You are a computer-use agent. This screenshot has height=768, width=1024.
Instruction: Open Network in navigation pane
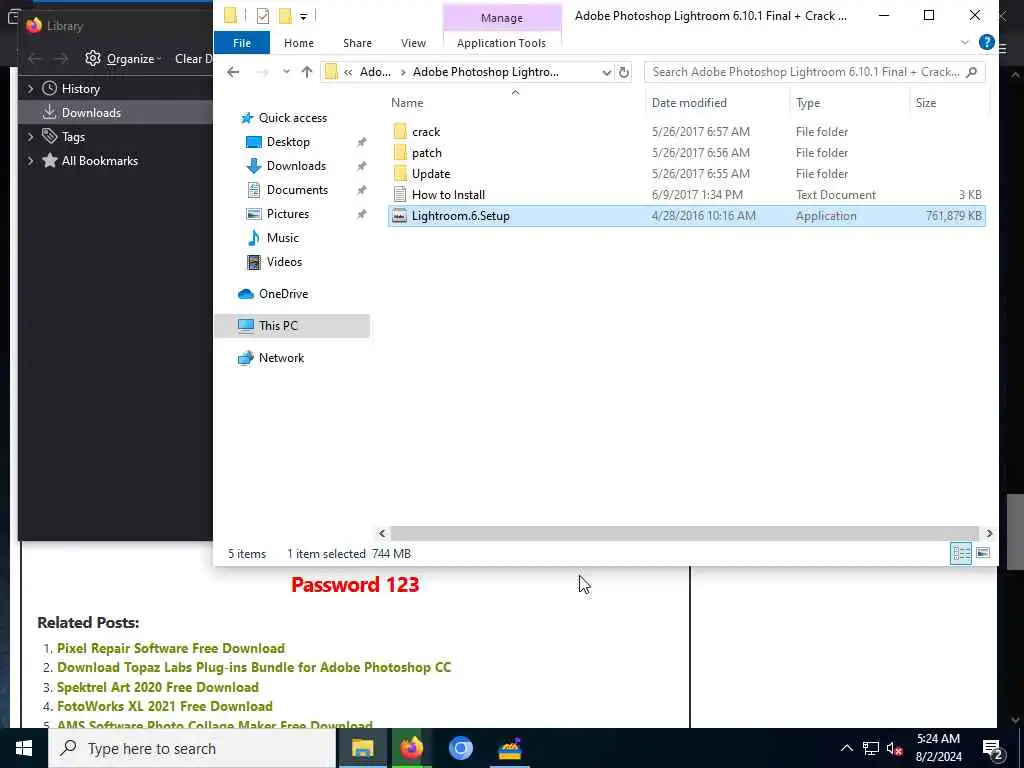click(x=281, y=358)
